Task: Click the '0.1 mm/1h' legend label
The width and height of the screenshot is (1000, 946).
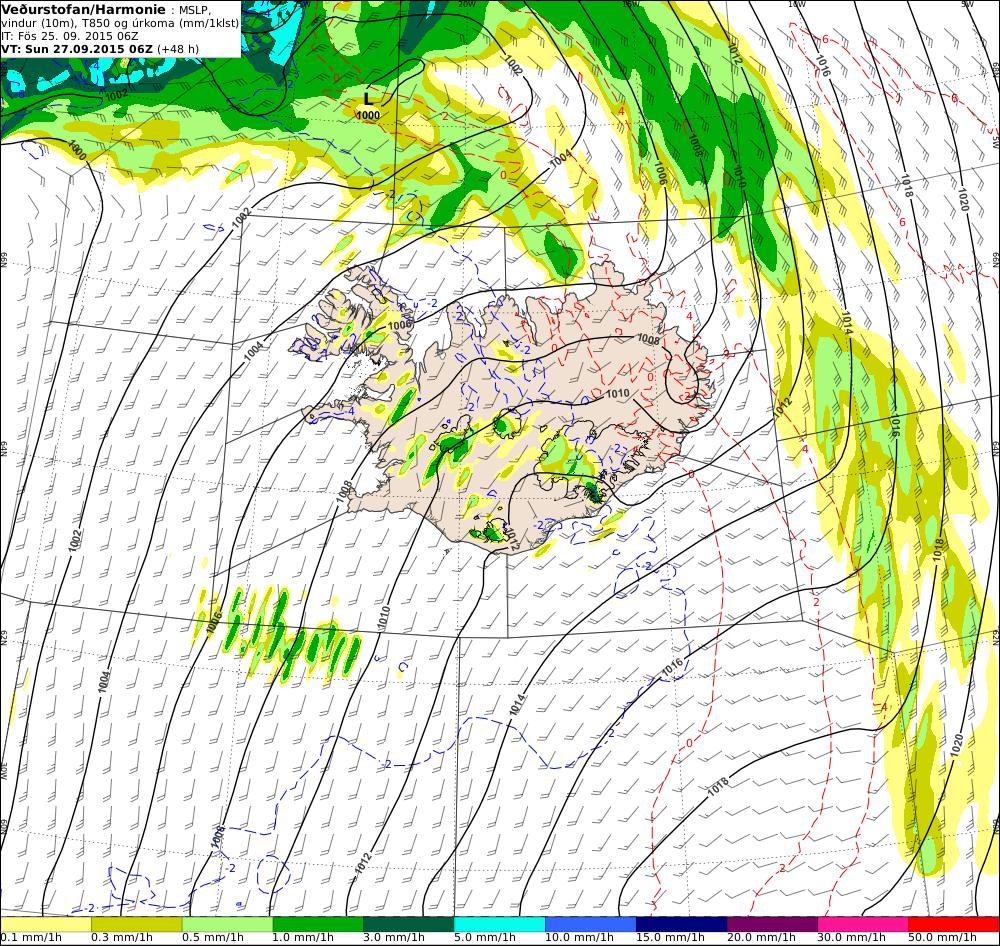Action: [x=31, y=938]
